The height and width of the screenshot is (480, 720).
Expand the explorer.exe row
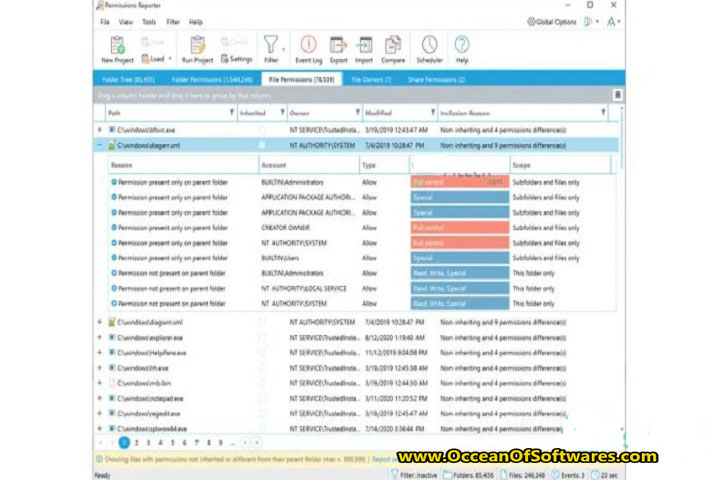tap(100, 338)
